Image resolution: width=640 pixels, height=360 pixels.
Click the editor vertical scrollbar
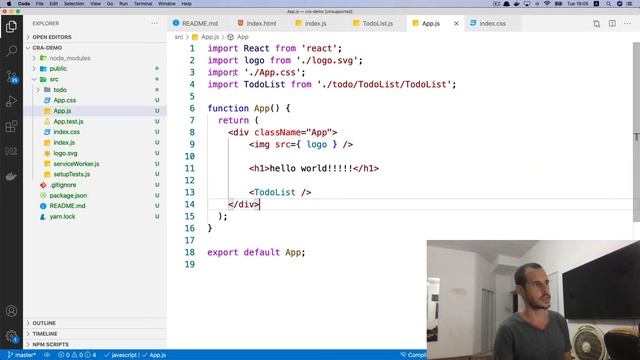[636, 132]
